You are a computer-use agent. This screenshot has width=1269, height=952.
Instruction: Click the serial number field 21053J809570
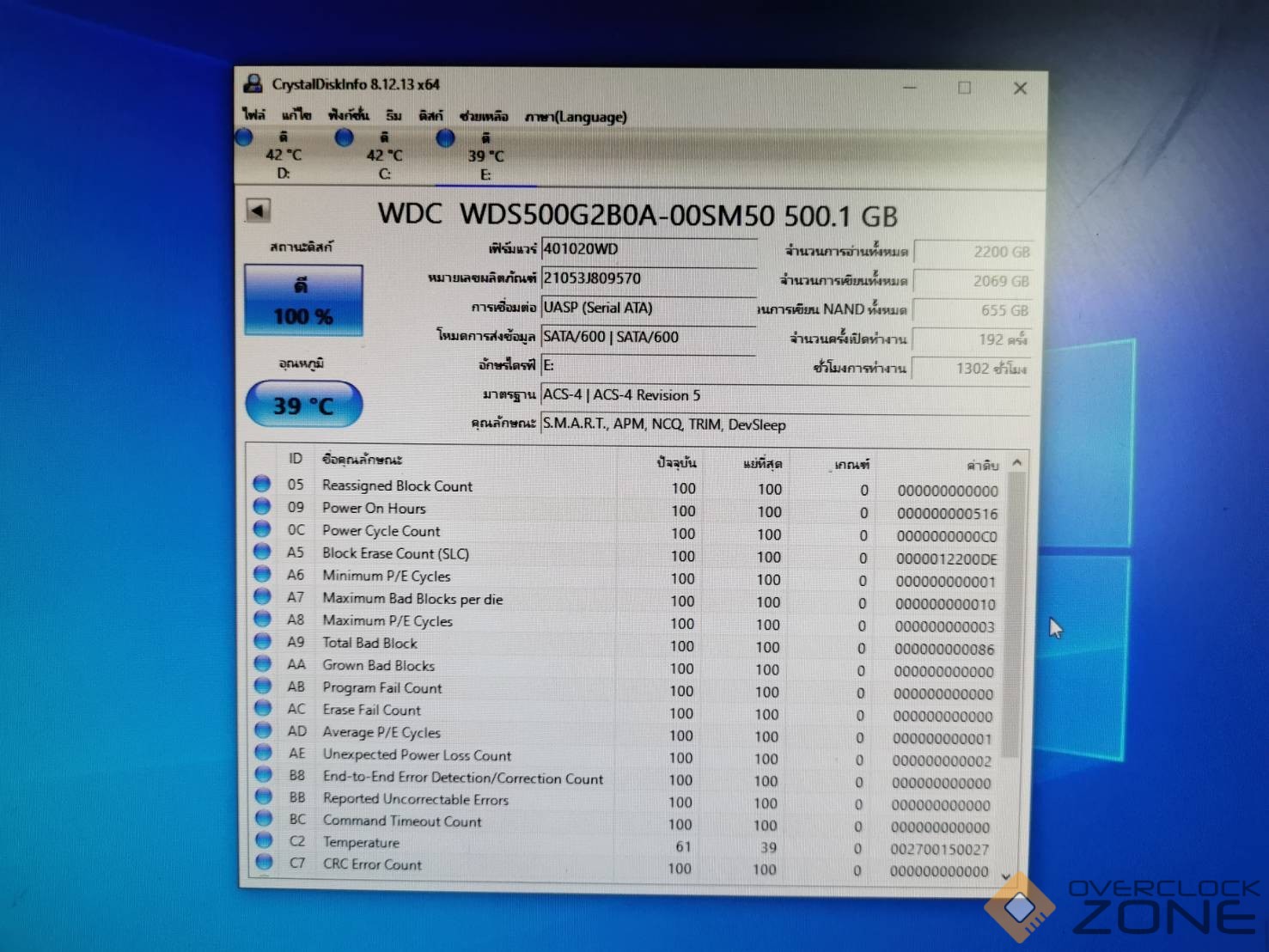[x=648, y=278]
